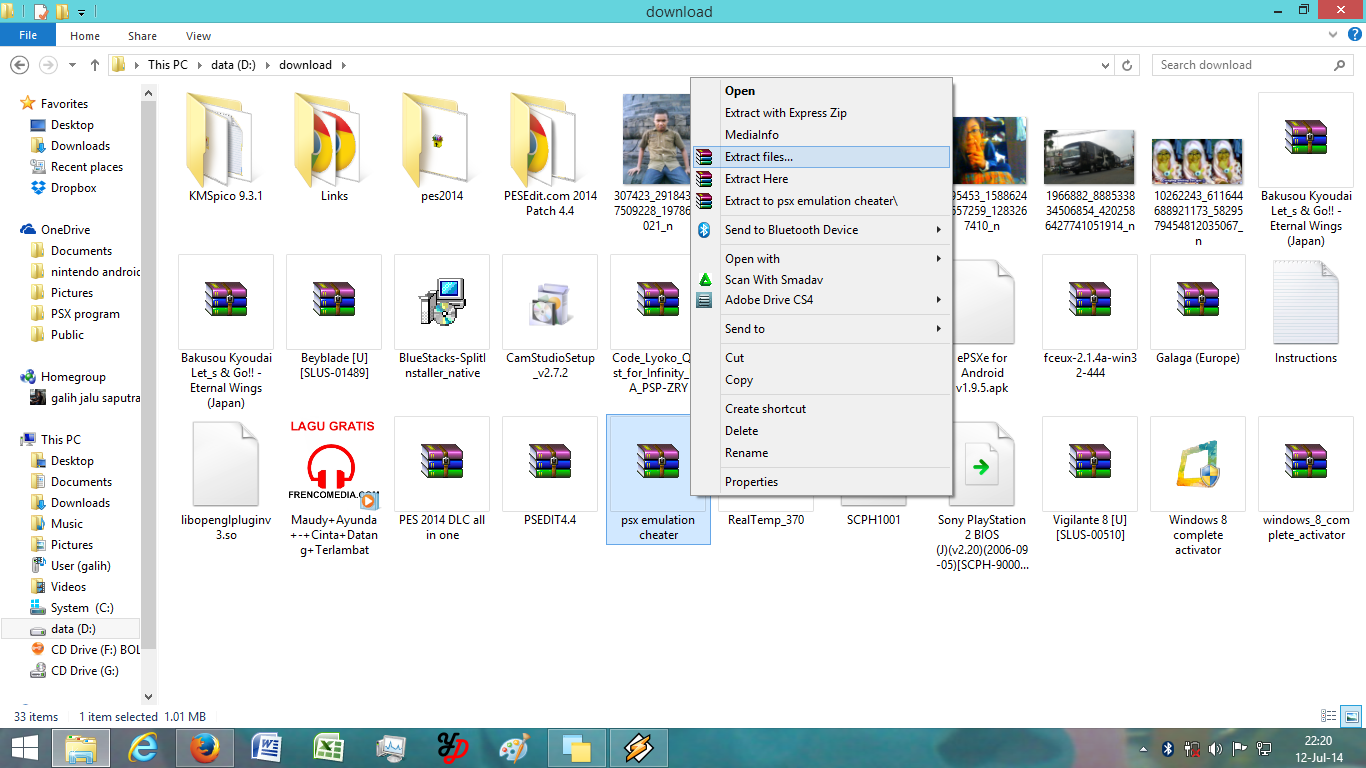Select the Maudy+Ayunda mp3 file
The width and height of the screenshot is (1366, 768).
[x=334, y=487]
